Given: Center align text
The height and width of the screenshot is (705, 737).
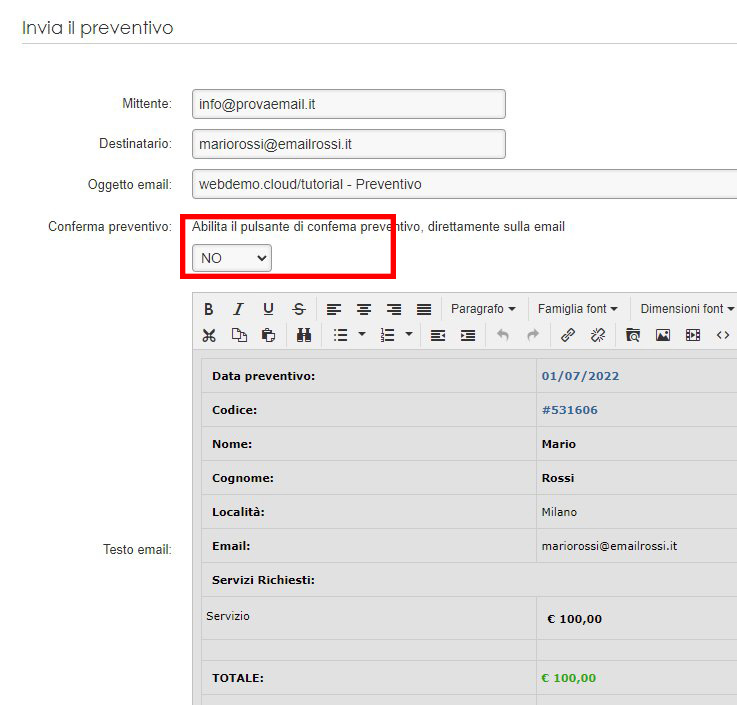Looking at the screenshot, I should point(364,309).
